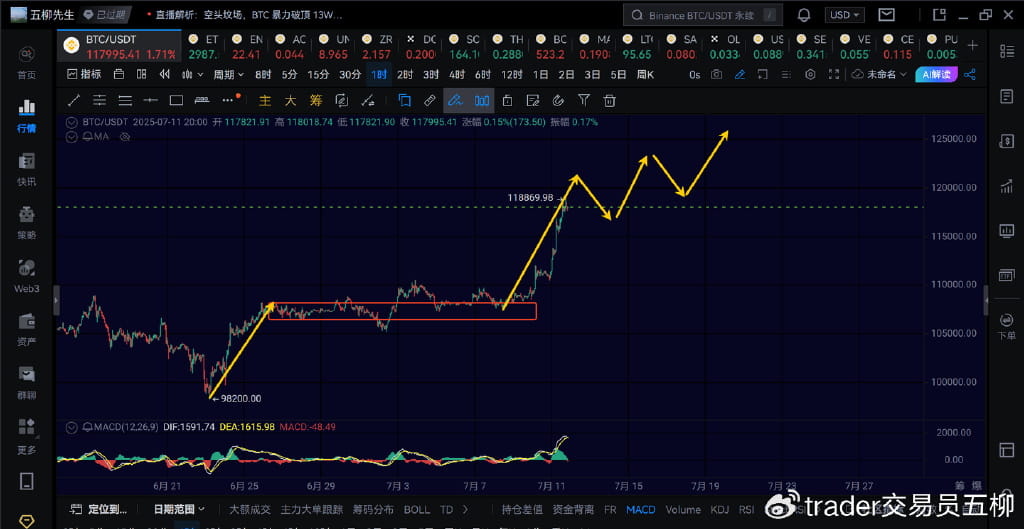Viewport: 1024px width, 529px height.
Task: Open 策略 strategy in sidebar
Action: pos(27,223)
